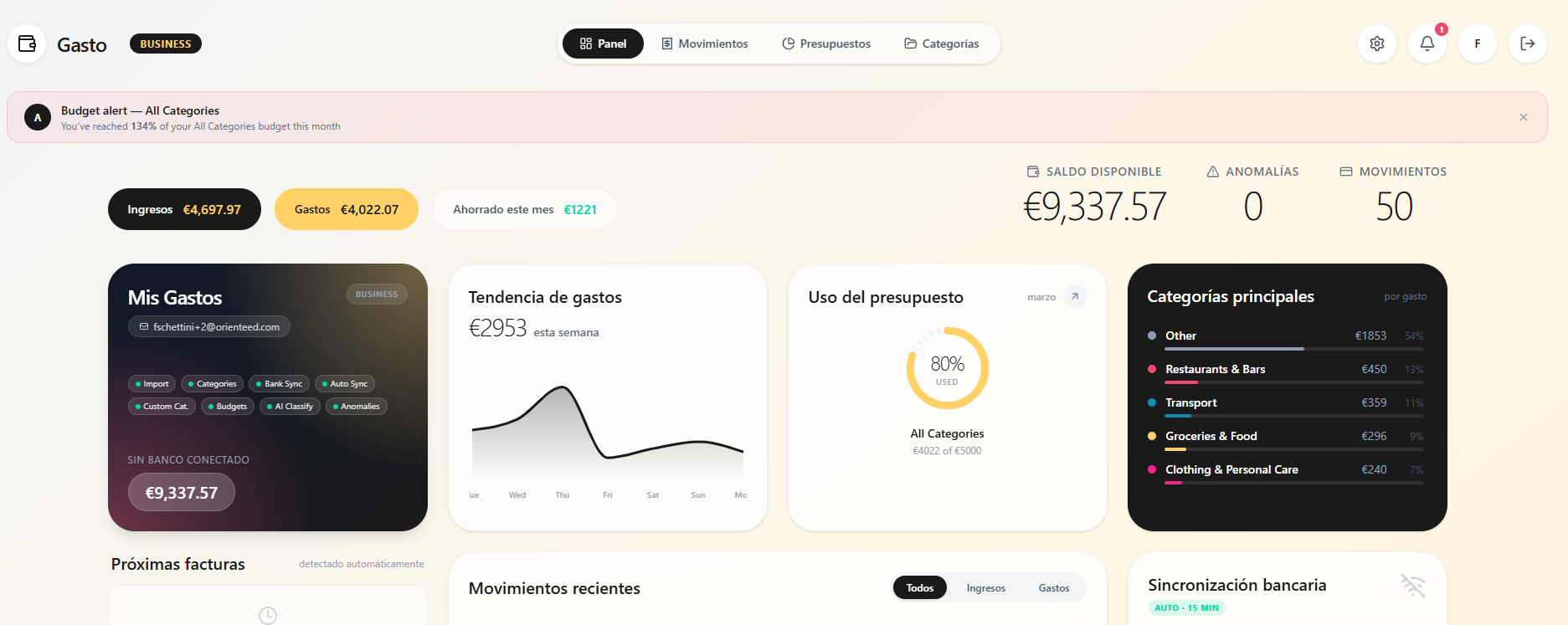Image resolution: width=1568 pixels, height=625 pixels.
Task: Click the AI Classify feature chip
Action: 290,407
